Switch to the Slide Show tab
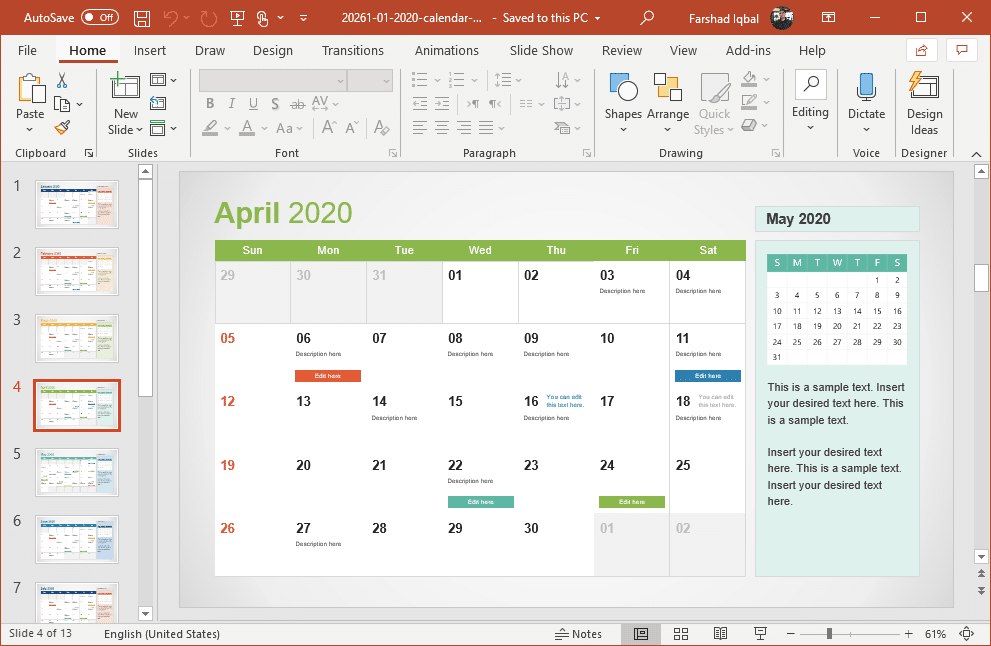991x646 pixels. tap(541, 50)
